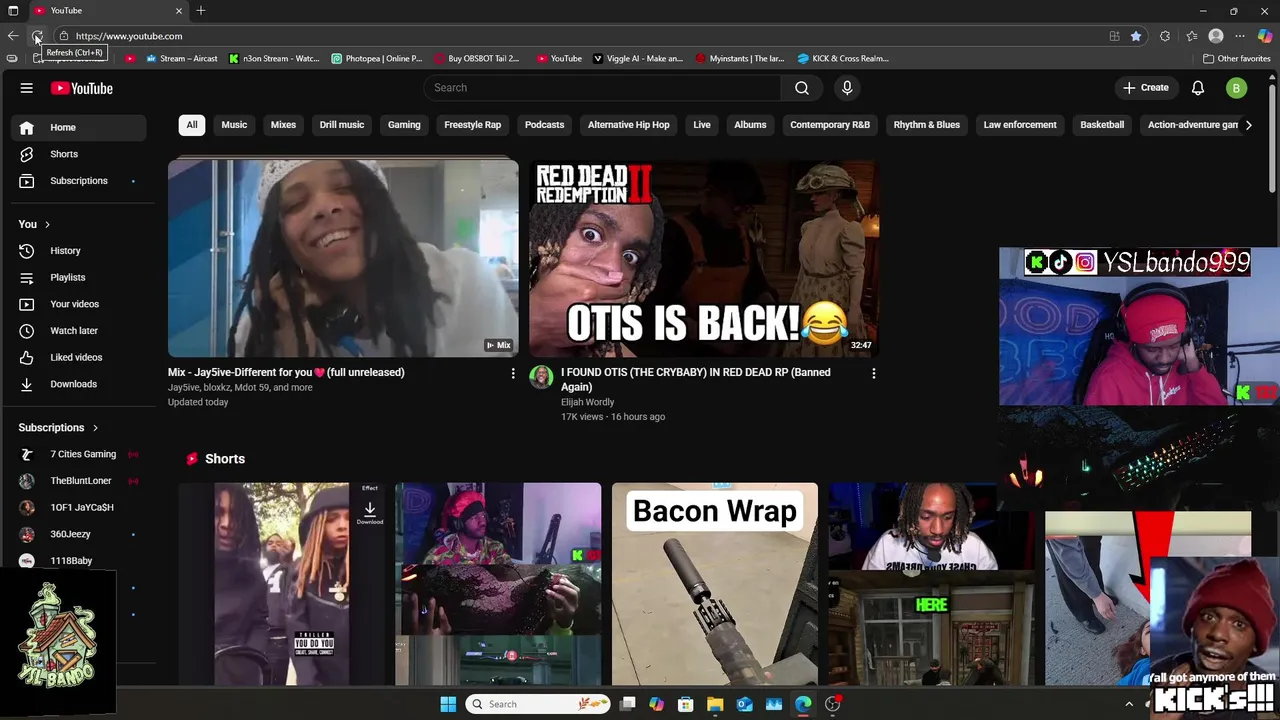Open File Explorer from the taskbar
The image size is (1280, 720).
[715, 704]
